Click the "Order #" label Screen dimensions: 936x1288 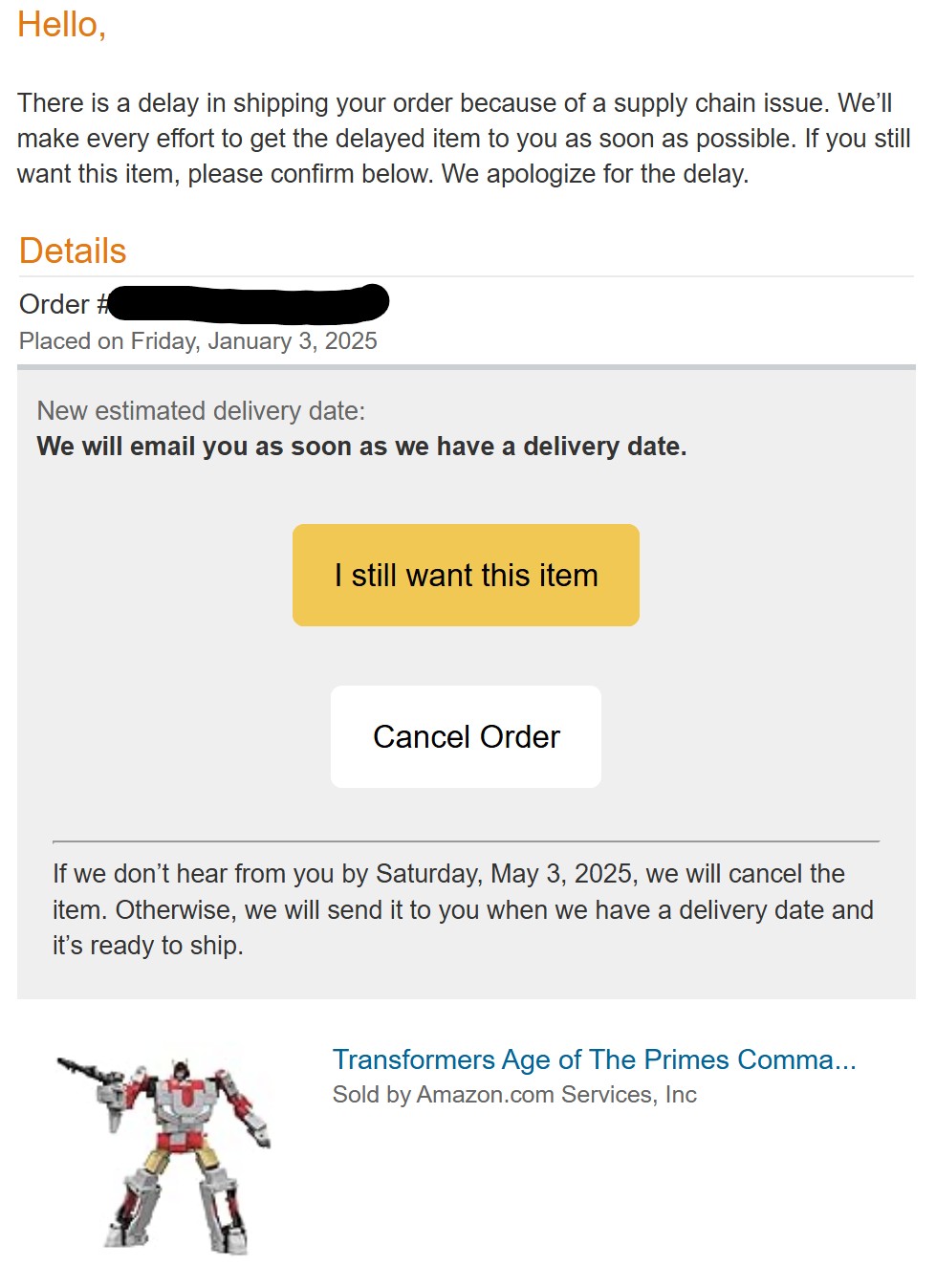(x=61, y=304)
